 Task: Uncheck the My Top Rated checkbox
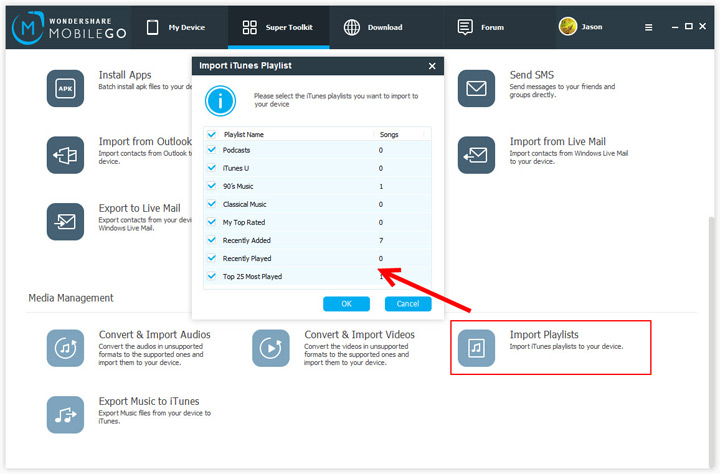[211, 222]
